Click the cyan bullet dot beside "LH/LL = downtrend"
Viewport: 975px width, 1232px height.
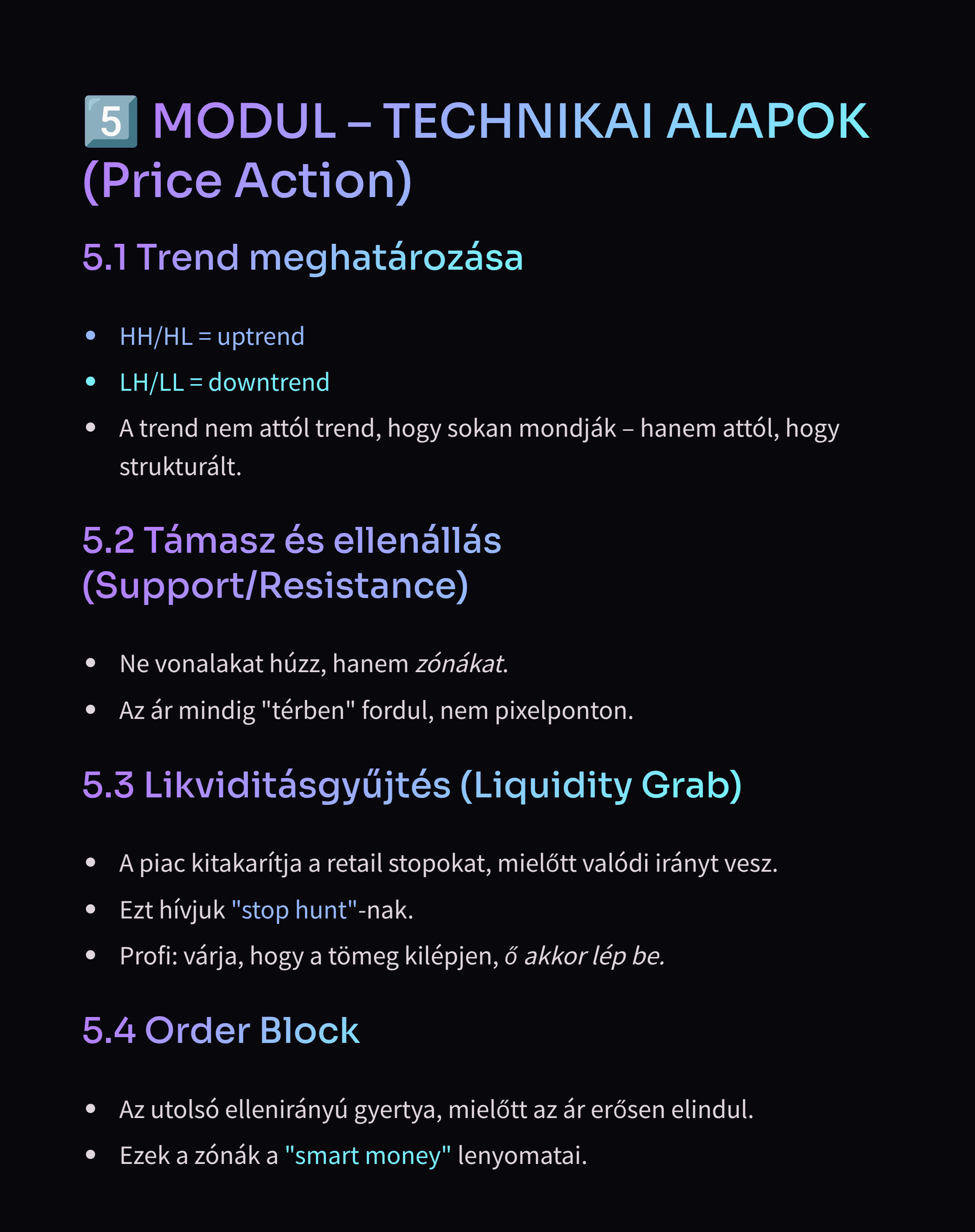[90, 381]
